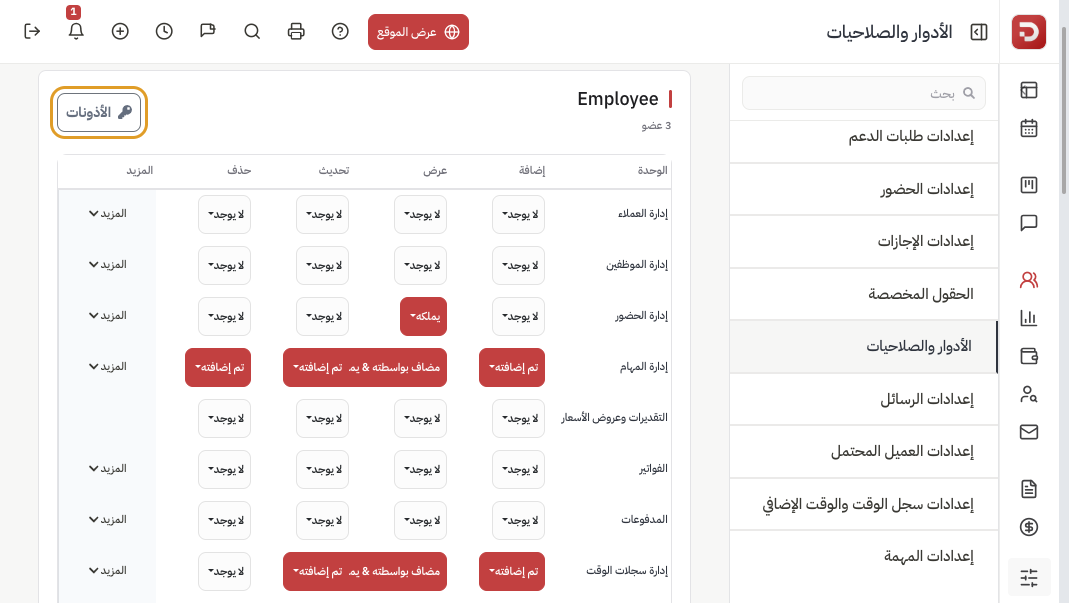Expand المزيد for الفواتير row
1069x603 pixels.
tap(108, 469)
